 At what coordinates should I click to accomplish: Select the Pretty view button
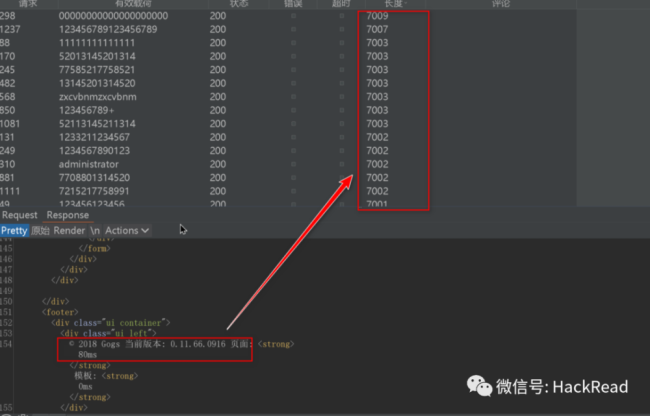(x=14, y=230)
